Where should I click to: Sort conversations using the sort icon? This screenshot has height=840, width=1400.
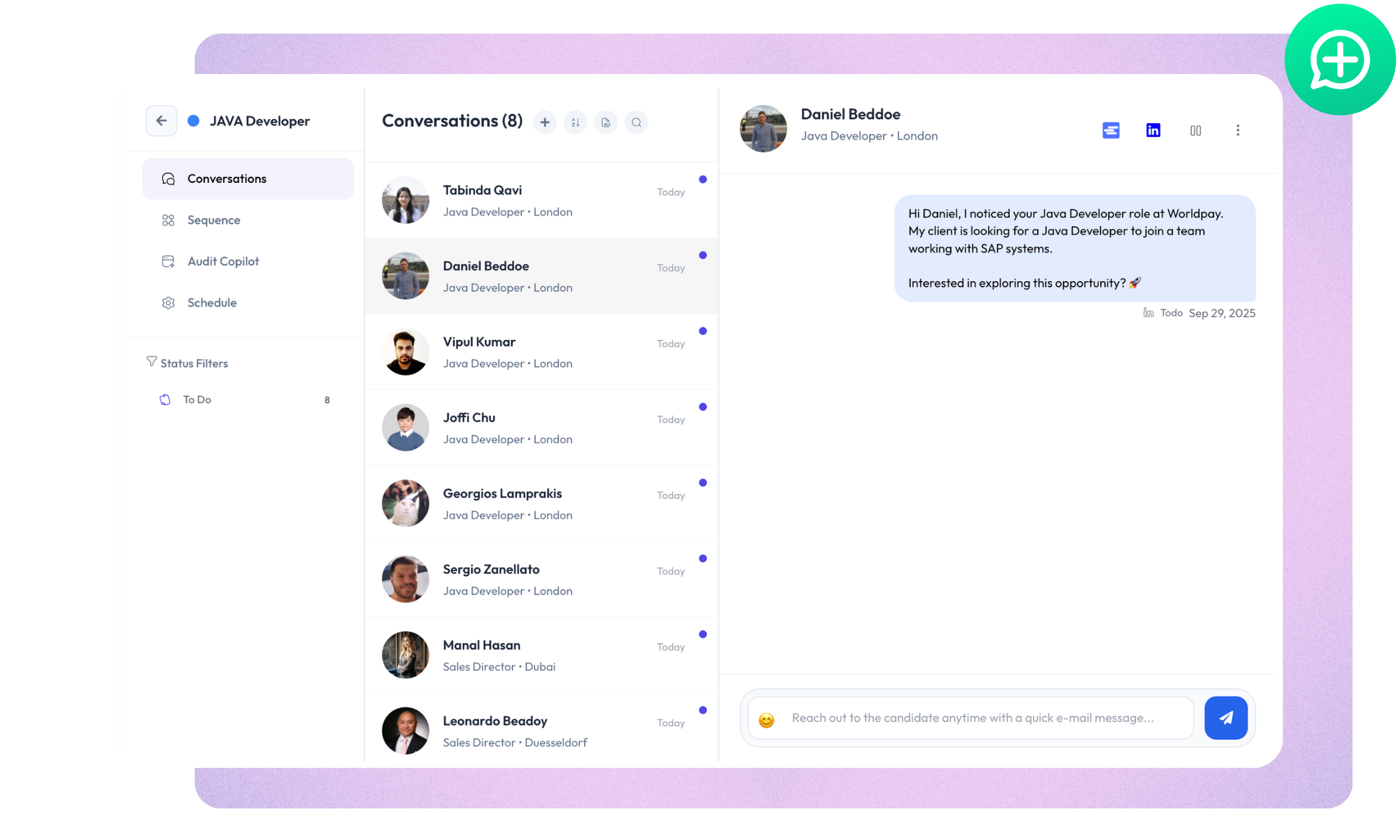[575, 123]
